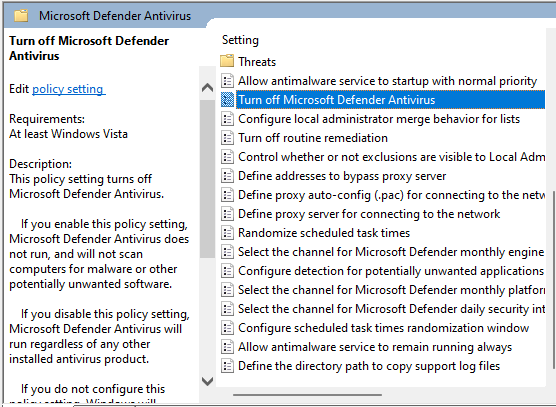Click policy icon for Allow antimalware service remain running
This screenshot has width=556, height=407.
[x=227, y=347]
